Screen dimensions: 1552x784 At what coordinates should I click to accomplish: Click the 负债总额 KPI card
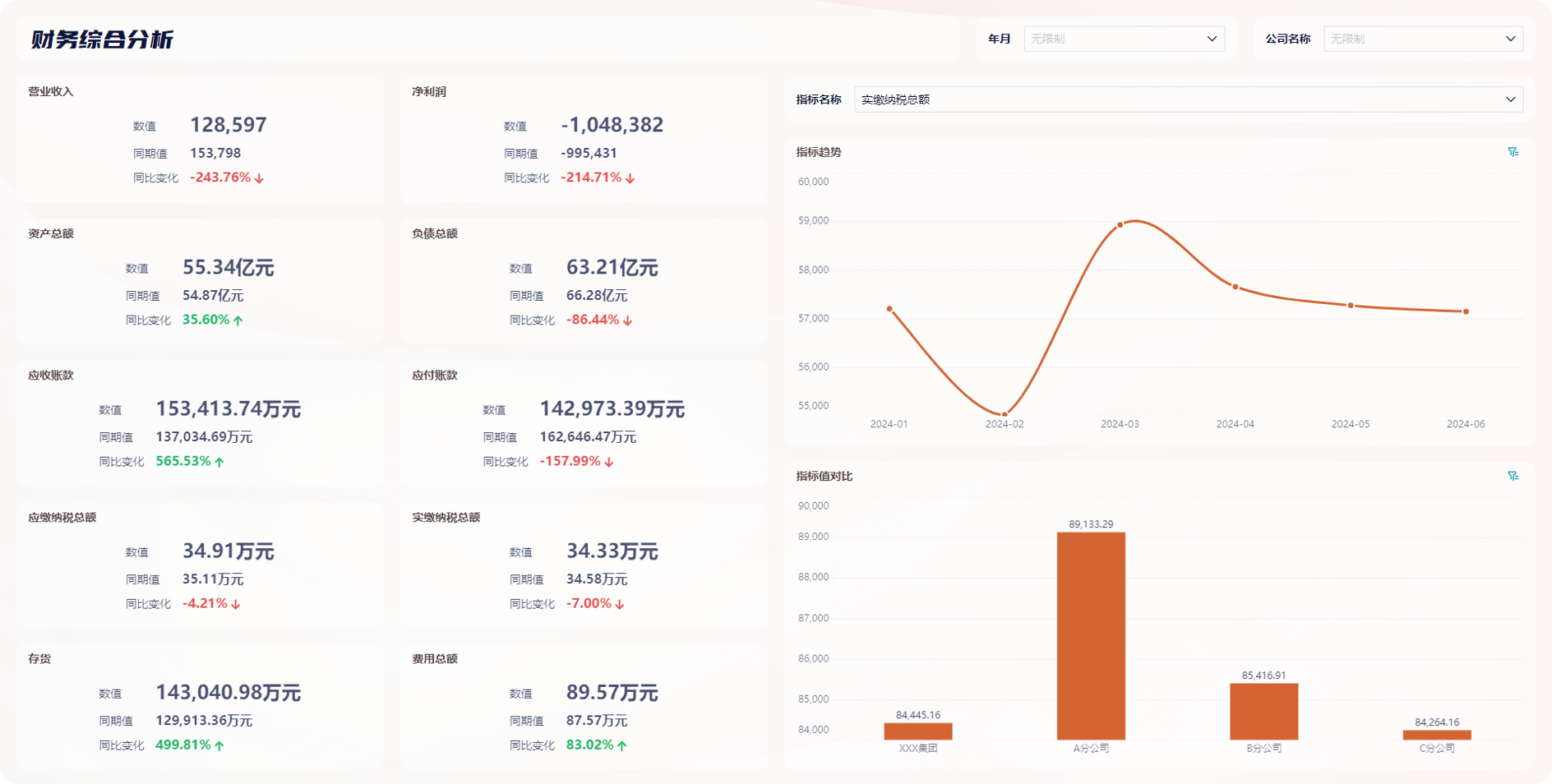coord(584,282)
